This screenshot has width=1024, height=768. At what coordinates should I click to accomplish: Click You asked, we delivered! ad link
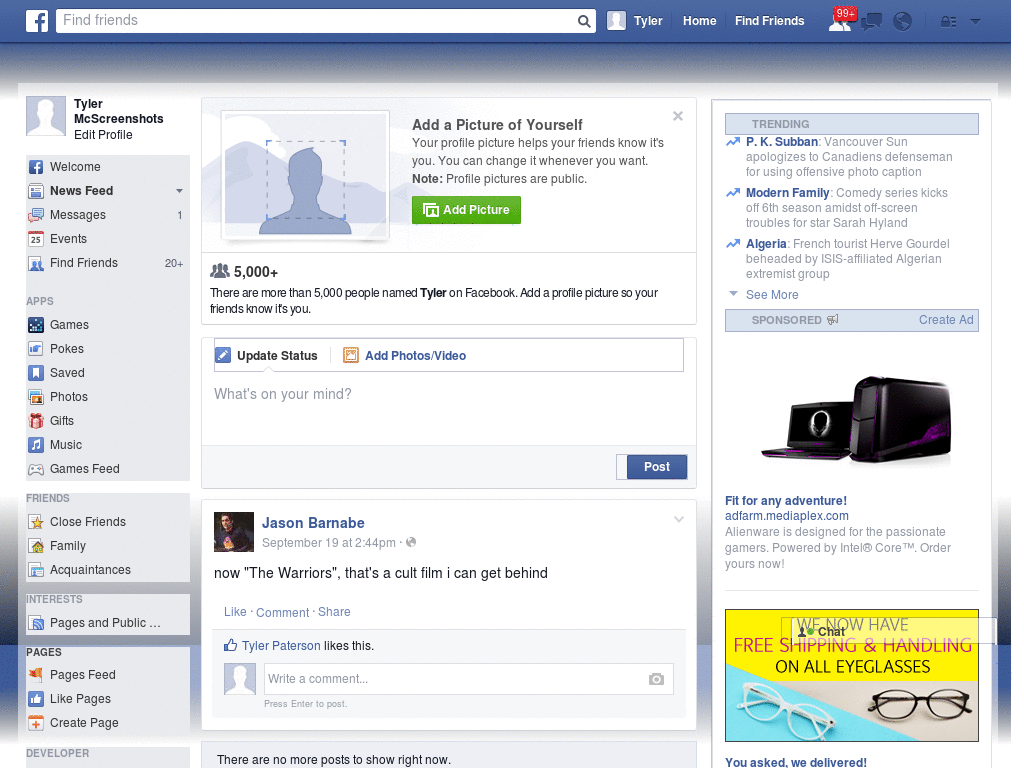[x=795, y=762]
